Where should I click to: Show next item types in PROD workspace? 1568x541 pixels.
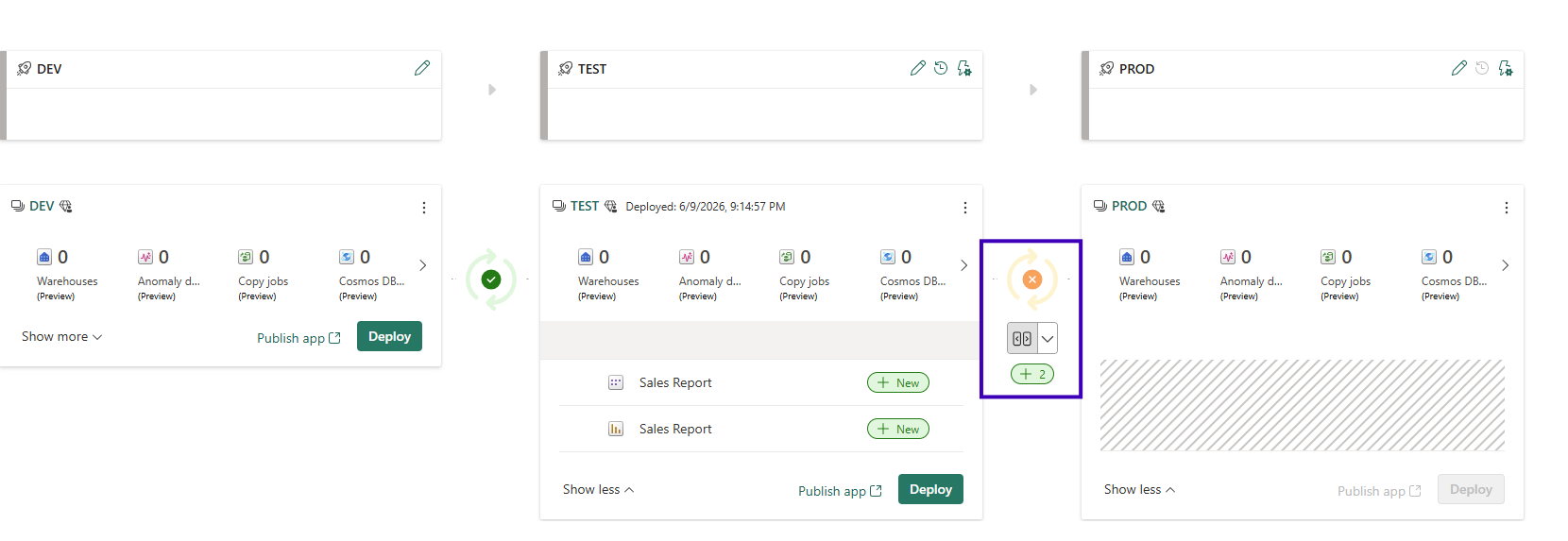[x=1505, y=265]
